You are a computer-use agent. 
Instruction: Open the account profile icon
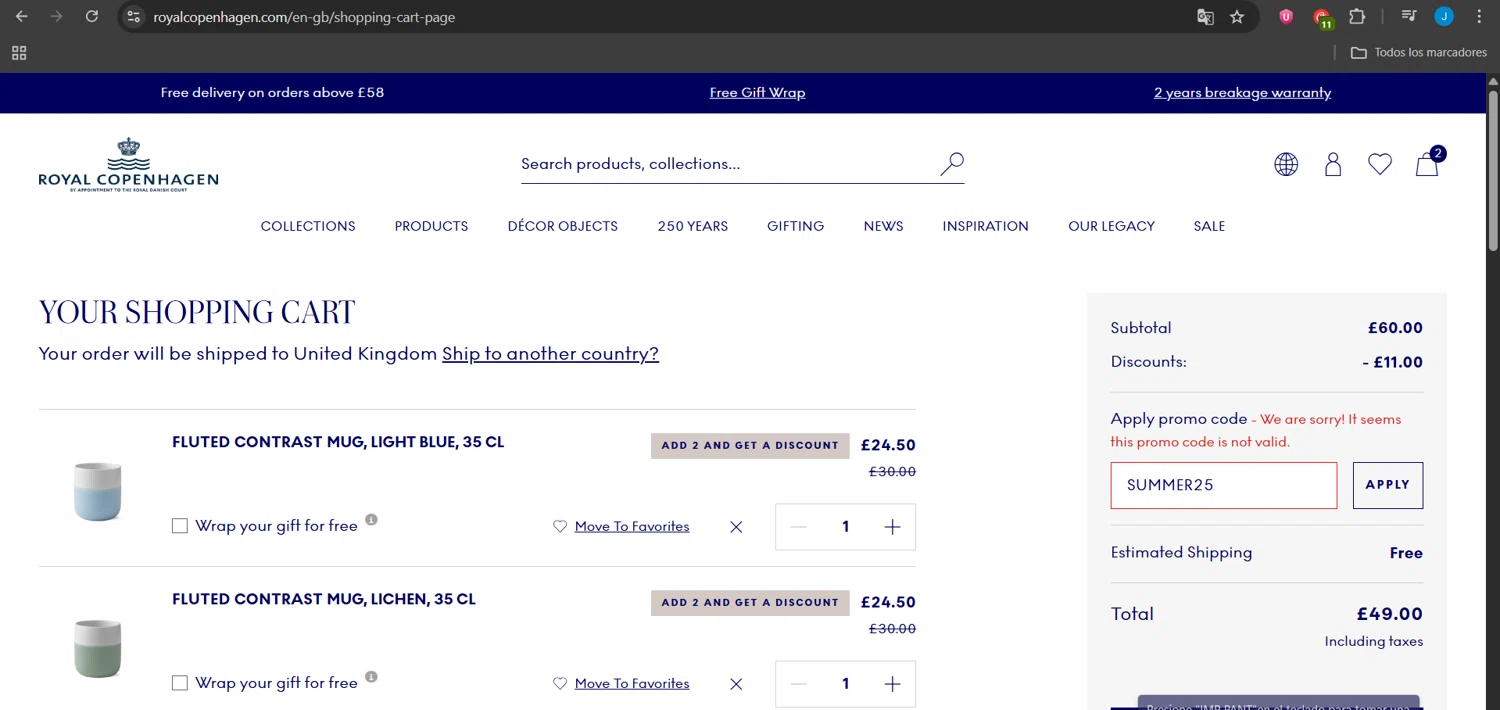[x=1333, y=164]
